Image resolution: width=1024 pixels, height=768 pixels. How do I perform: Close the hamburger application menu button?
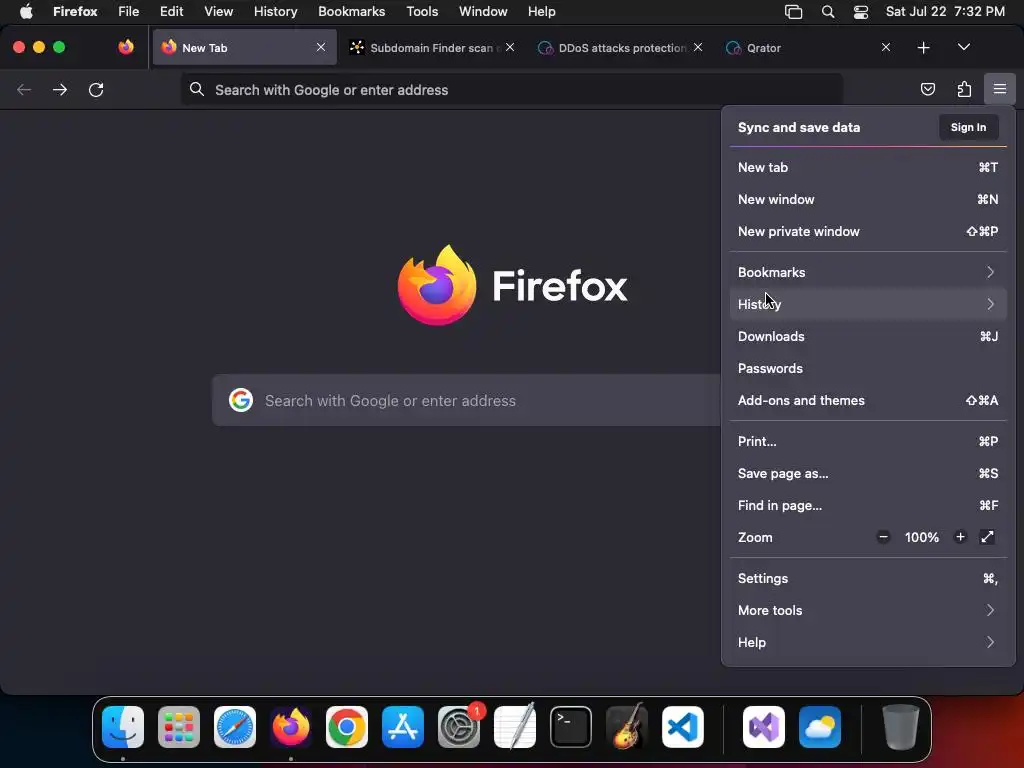1000,89
